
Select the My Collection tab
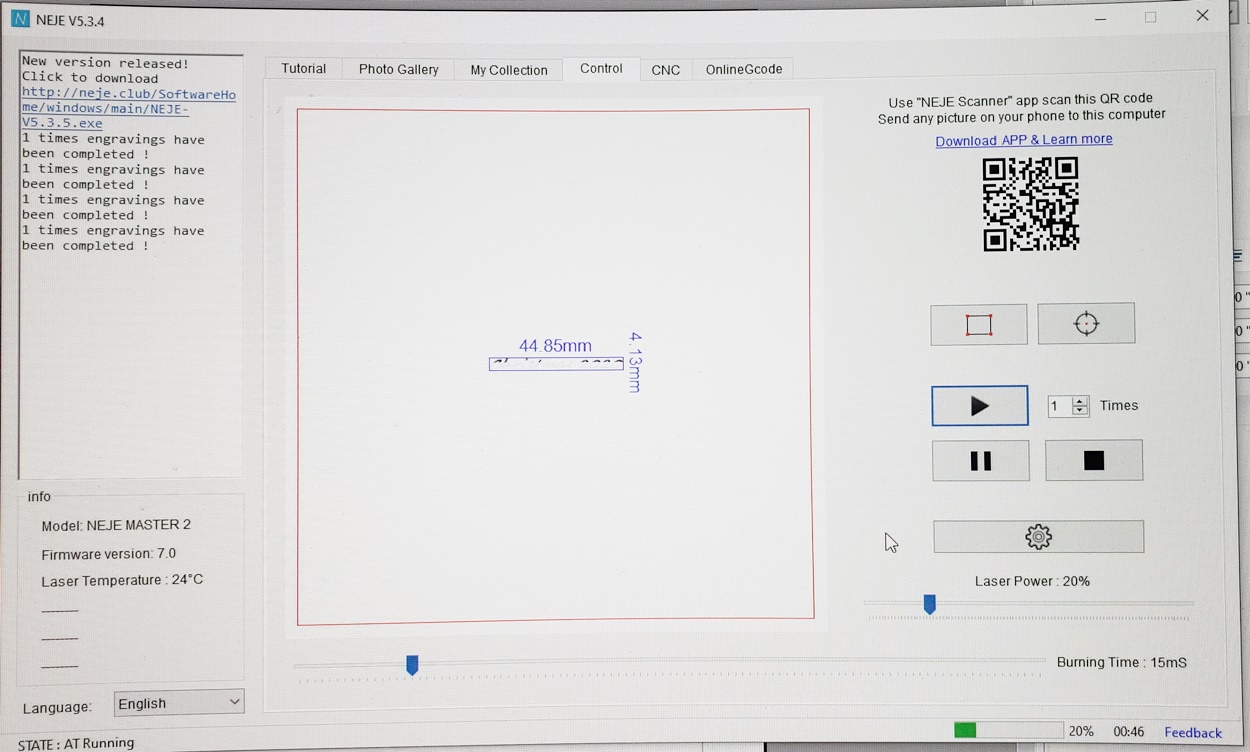coord(508,70)
